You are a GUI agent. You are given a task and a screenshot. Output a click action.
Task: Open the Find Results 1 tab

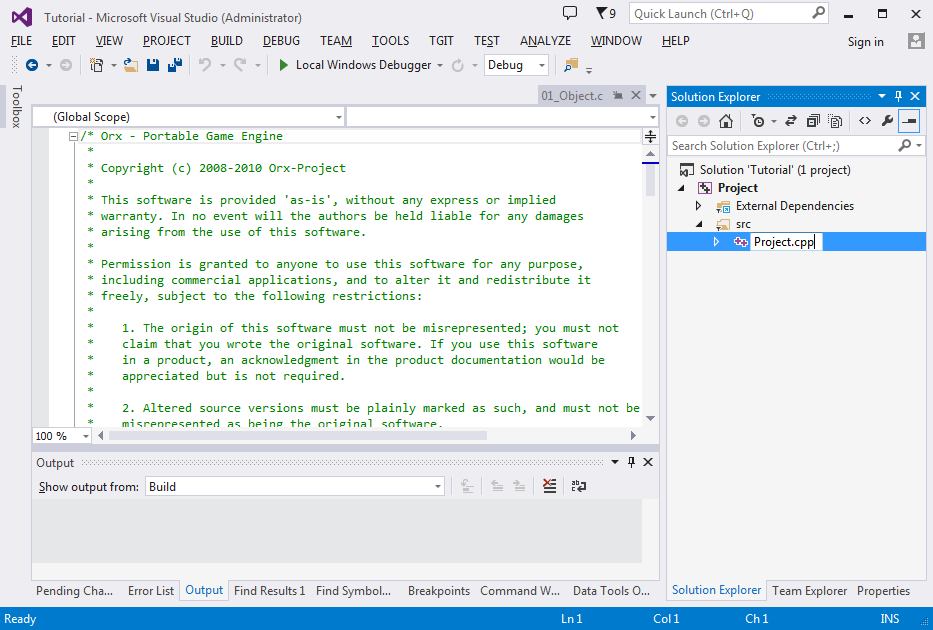pyautogui.click(x=270, y=591)
